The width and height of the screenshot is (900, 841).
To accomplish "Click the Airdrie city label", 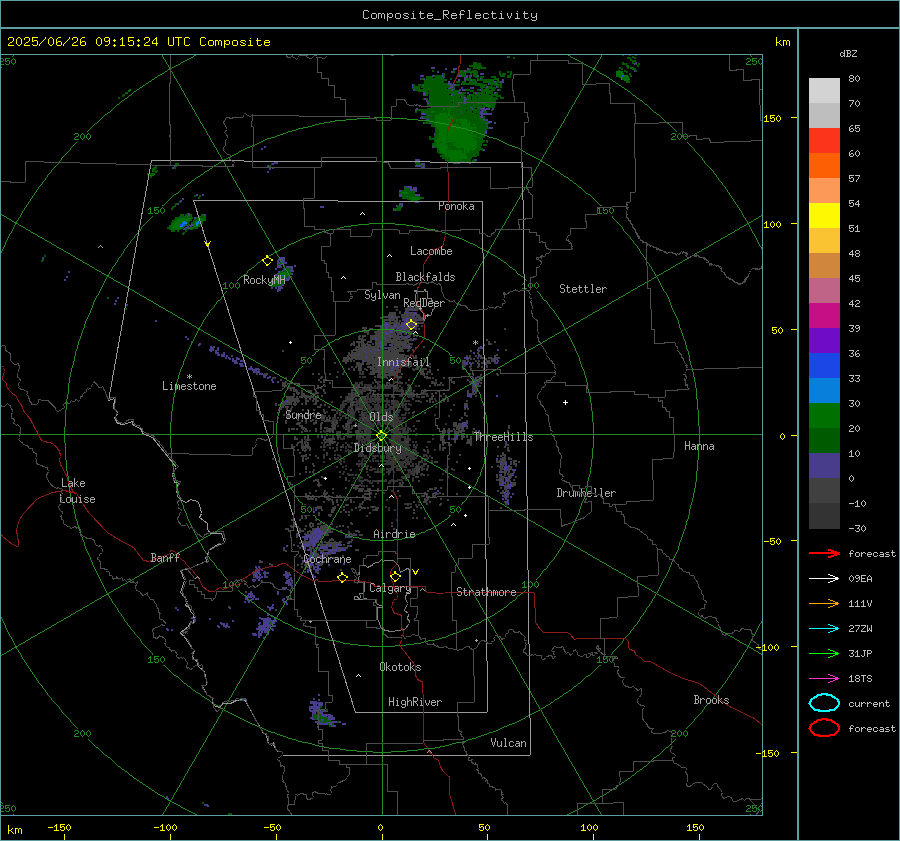I will [394, 534].
